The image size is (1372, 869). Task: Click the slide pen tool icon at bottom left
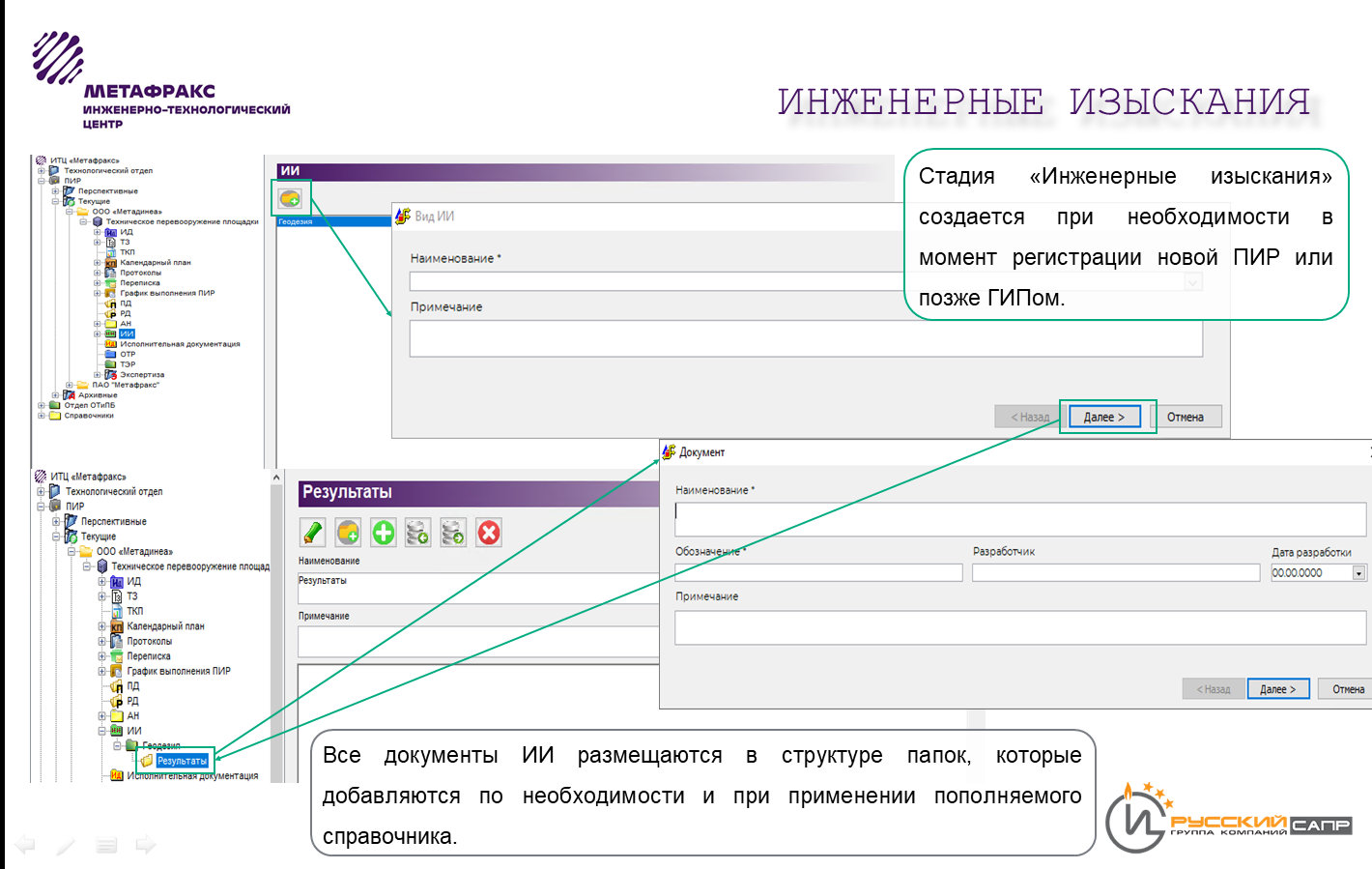(x=65, y=846)
